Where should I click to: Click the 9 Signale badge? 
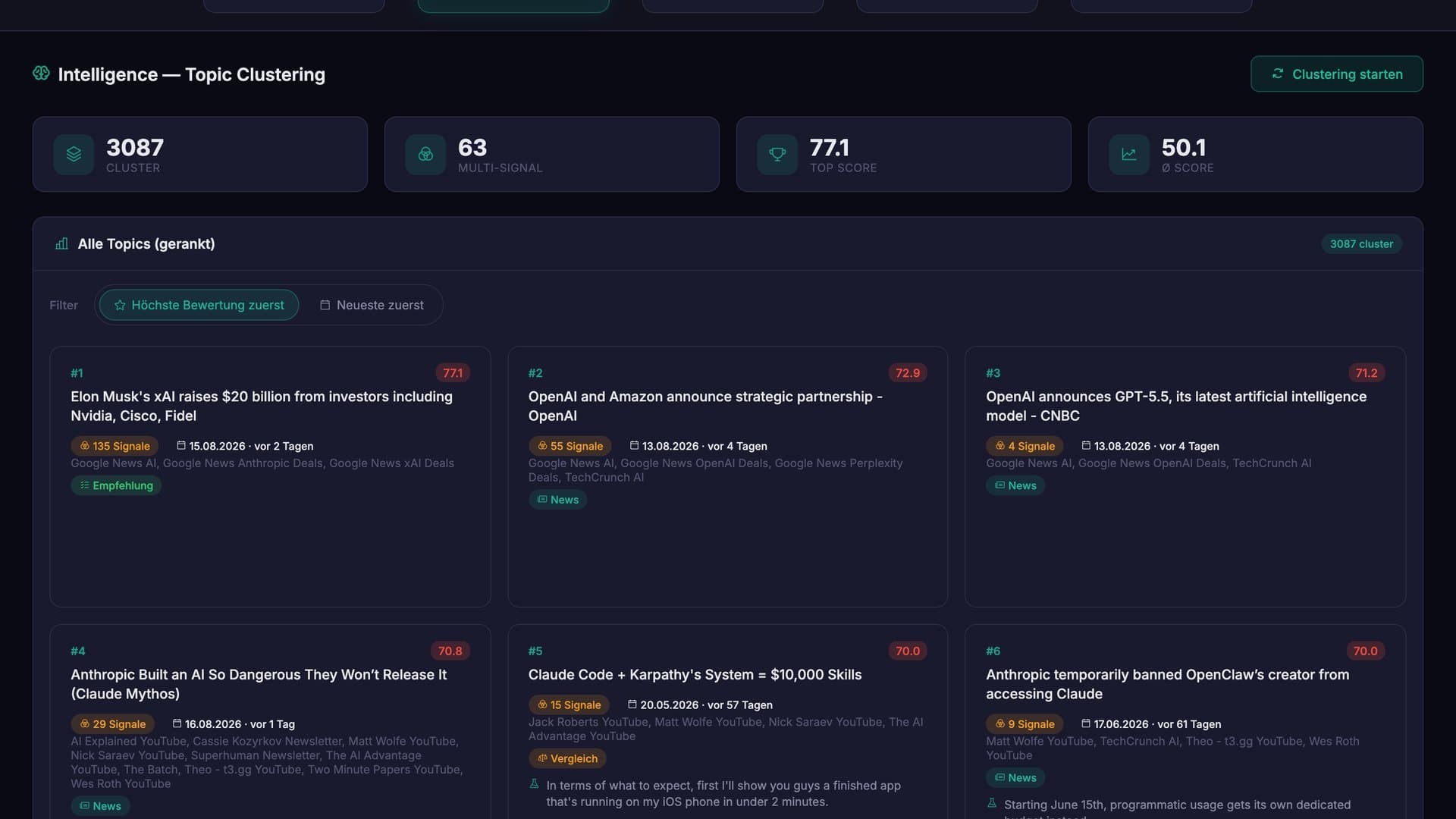click(x=1025, y=724)
